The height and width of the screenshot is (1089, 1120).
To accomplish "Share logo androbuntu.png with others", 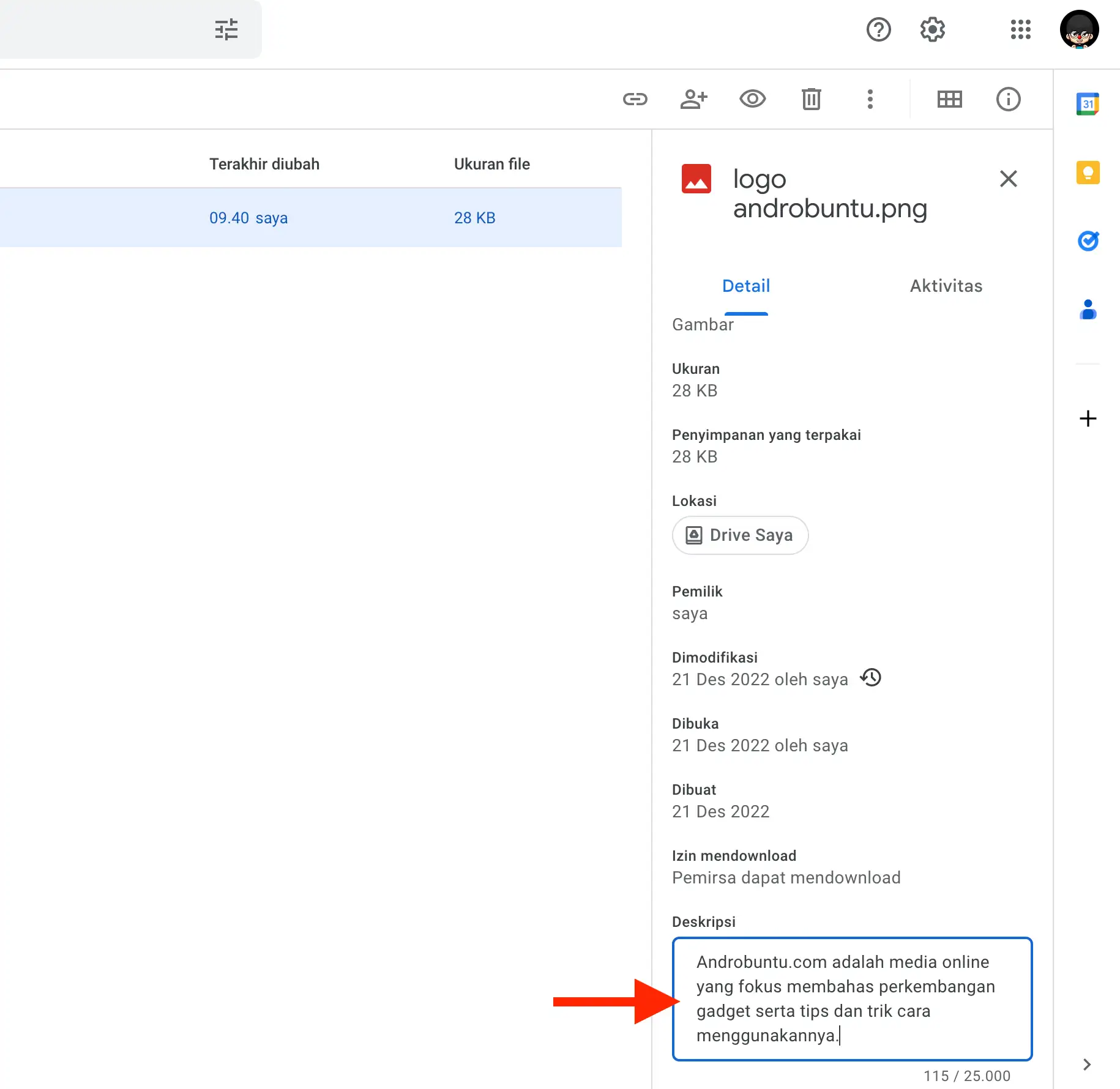I will tap(693, 99).
